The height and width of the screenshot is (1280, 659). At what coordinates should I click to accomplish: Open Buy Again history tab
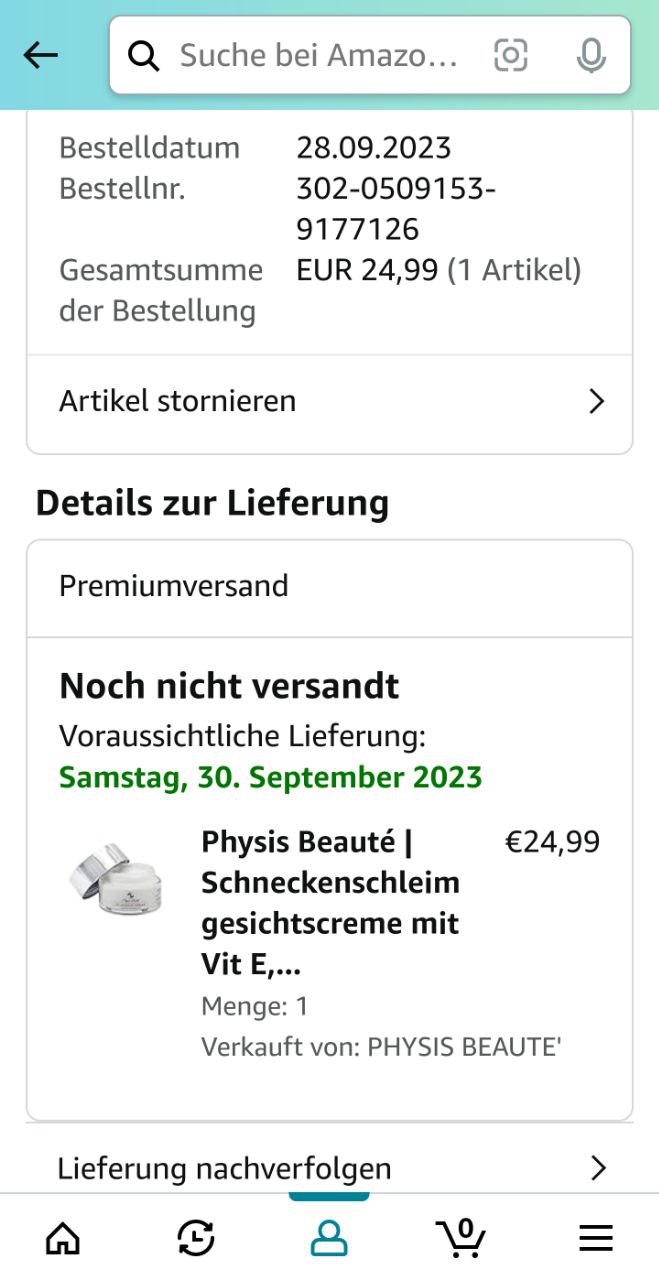point(196,1239)
